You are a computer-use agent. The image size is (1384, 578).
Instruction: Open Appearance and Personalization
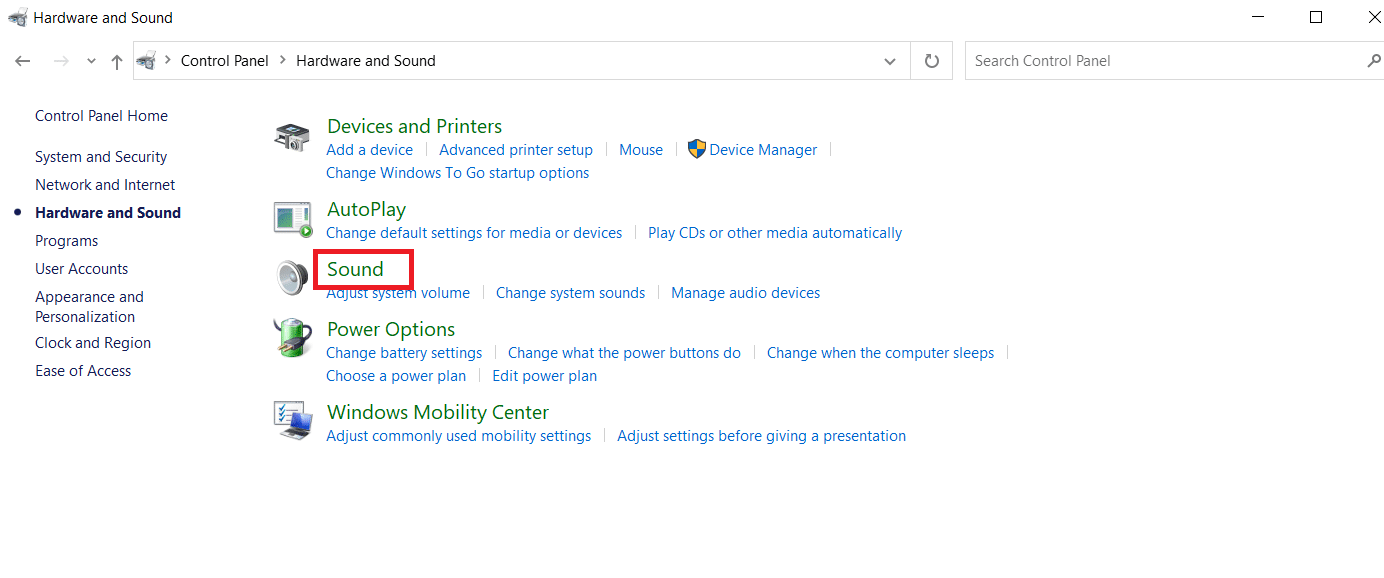89,307
